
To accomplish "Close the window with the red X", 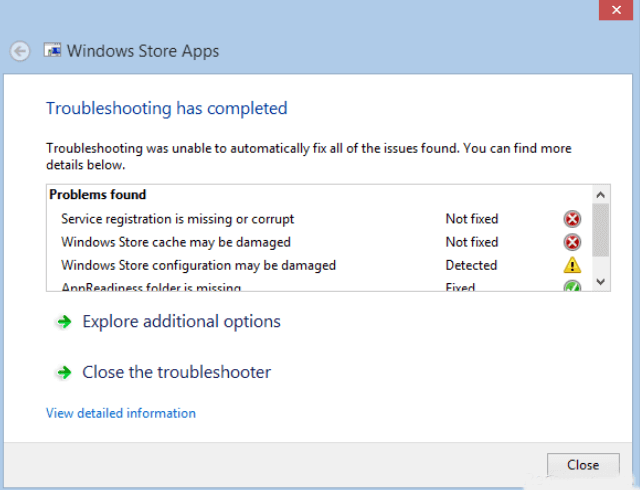I will [x=616, y=10].
